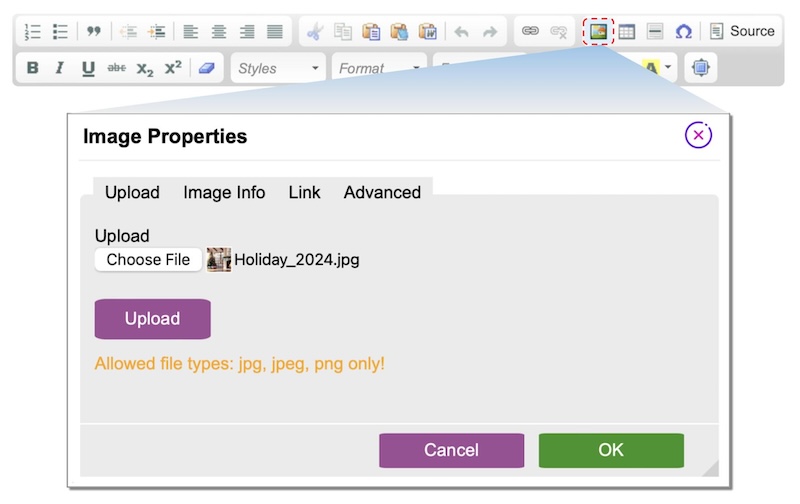Switch to the Upload tab
Screen dimensions: 800x504
[x=132, y=192]
